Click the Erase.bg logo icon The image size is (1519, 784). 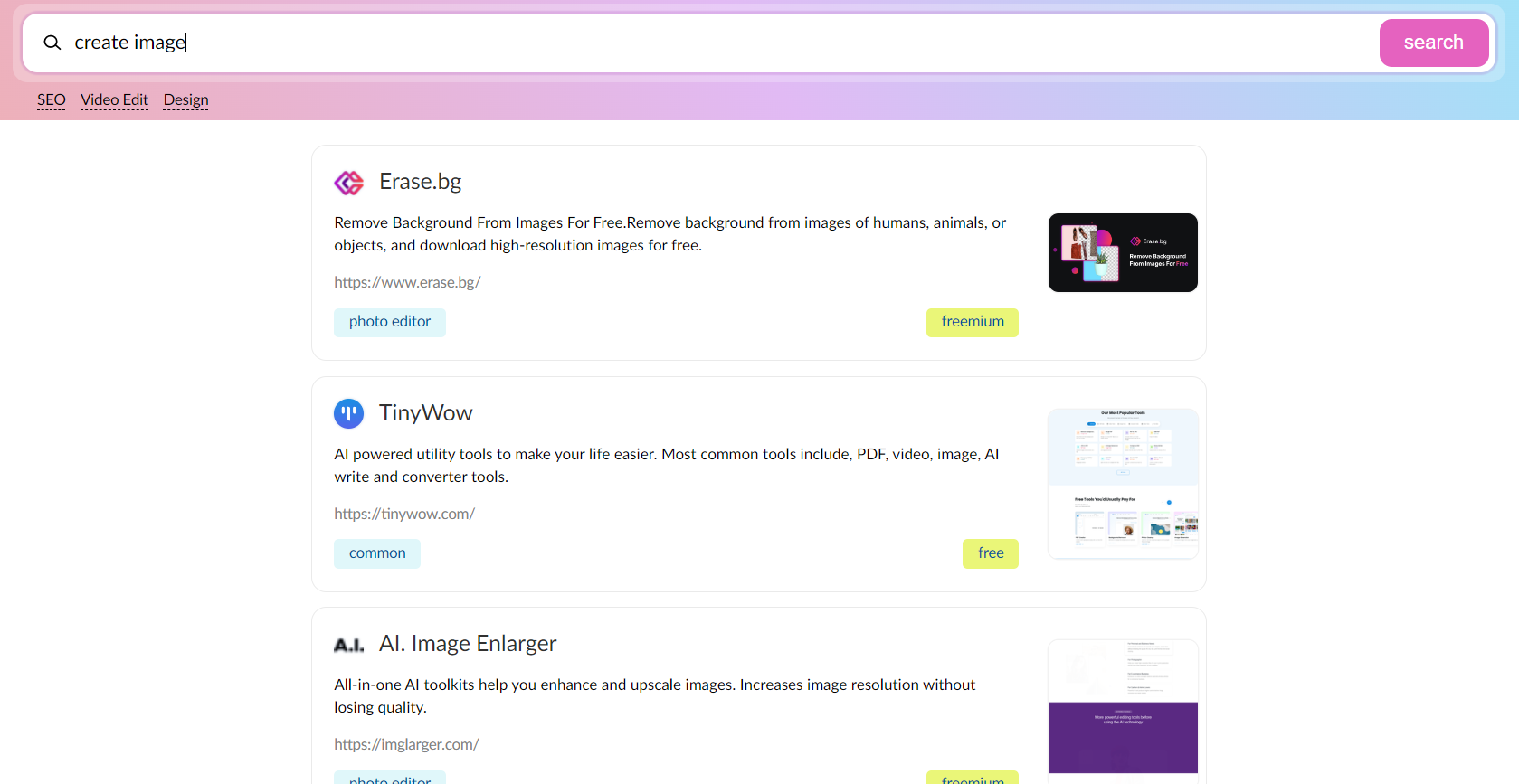click(348, 183)
